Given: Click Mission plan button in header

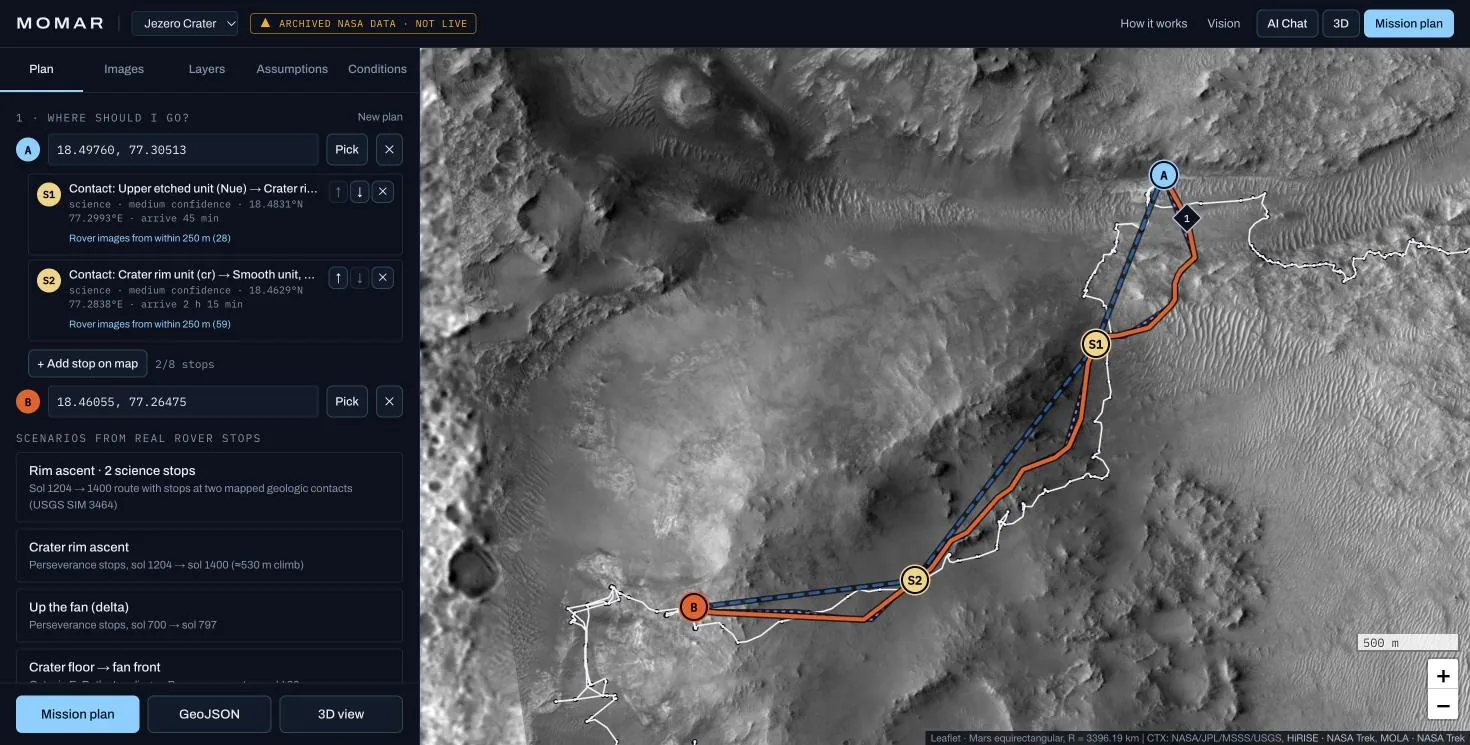Looking at the screenshot, I should (1409, 23).
